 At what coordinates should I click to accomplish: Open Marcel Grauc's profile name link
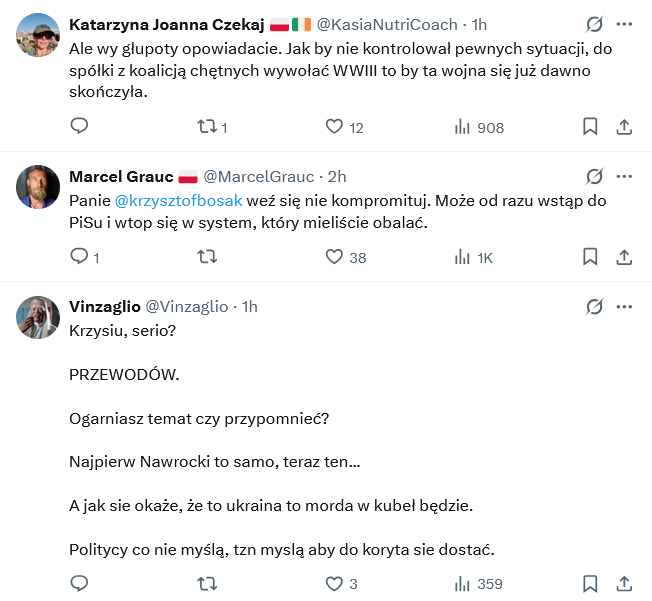click(121, 177)
